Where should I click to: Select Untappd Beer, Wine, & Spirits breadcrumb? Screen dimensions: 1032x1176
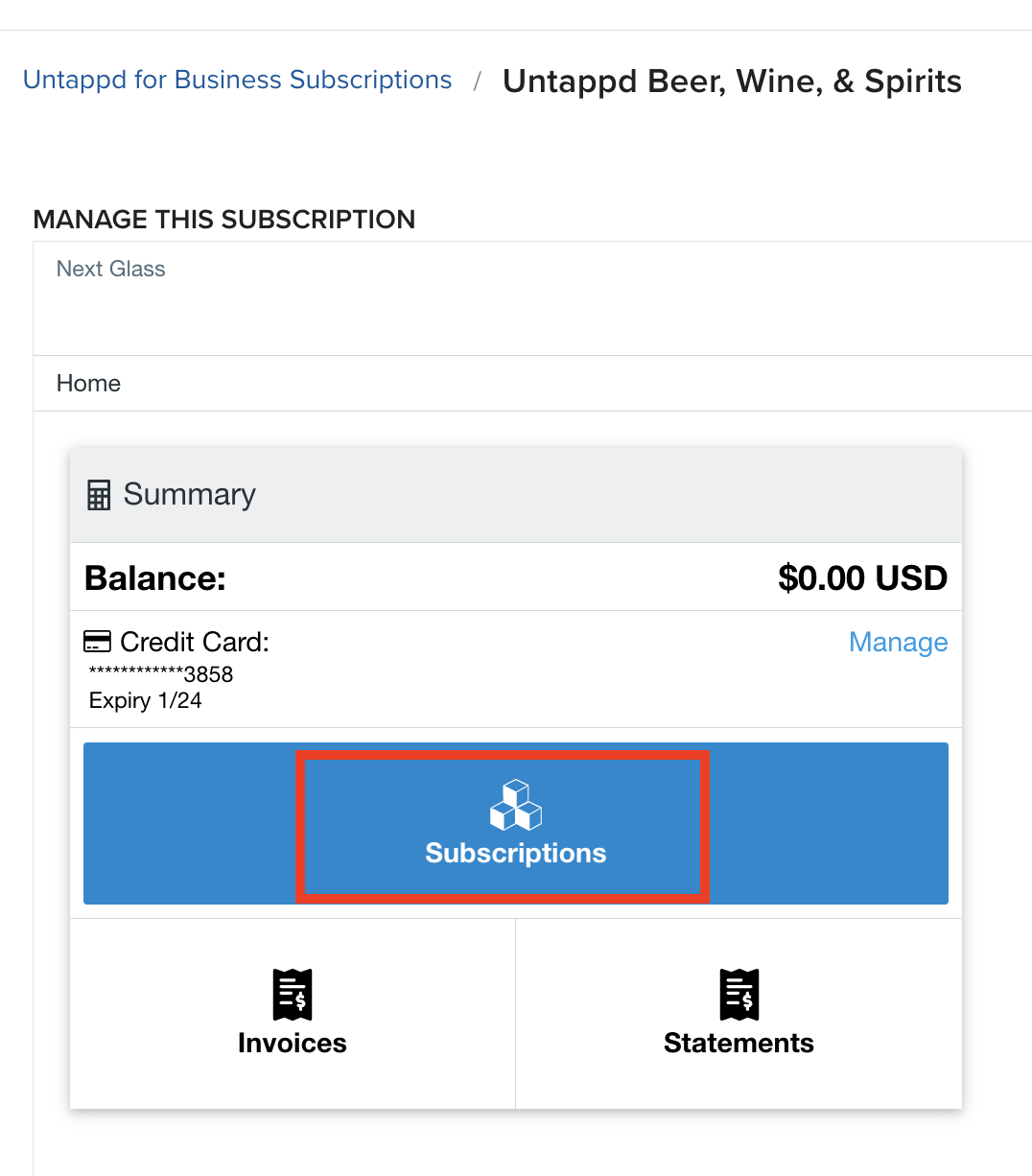click(732, 81)
